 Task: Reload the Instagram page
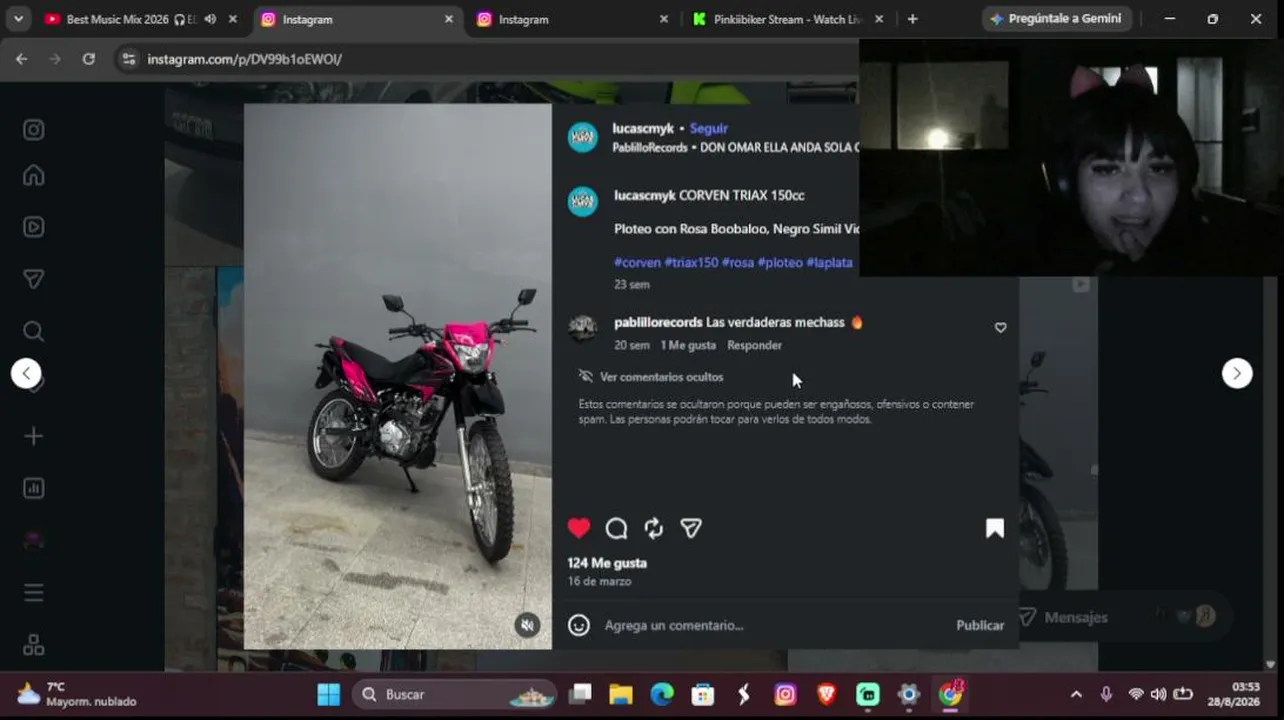point(89,59)
